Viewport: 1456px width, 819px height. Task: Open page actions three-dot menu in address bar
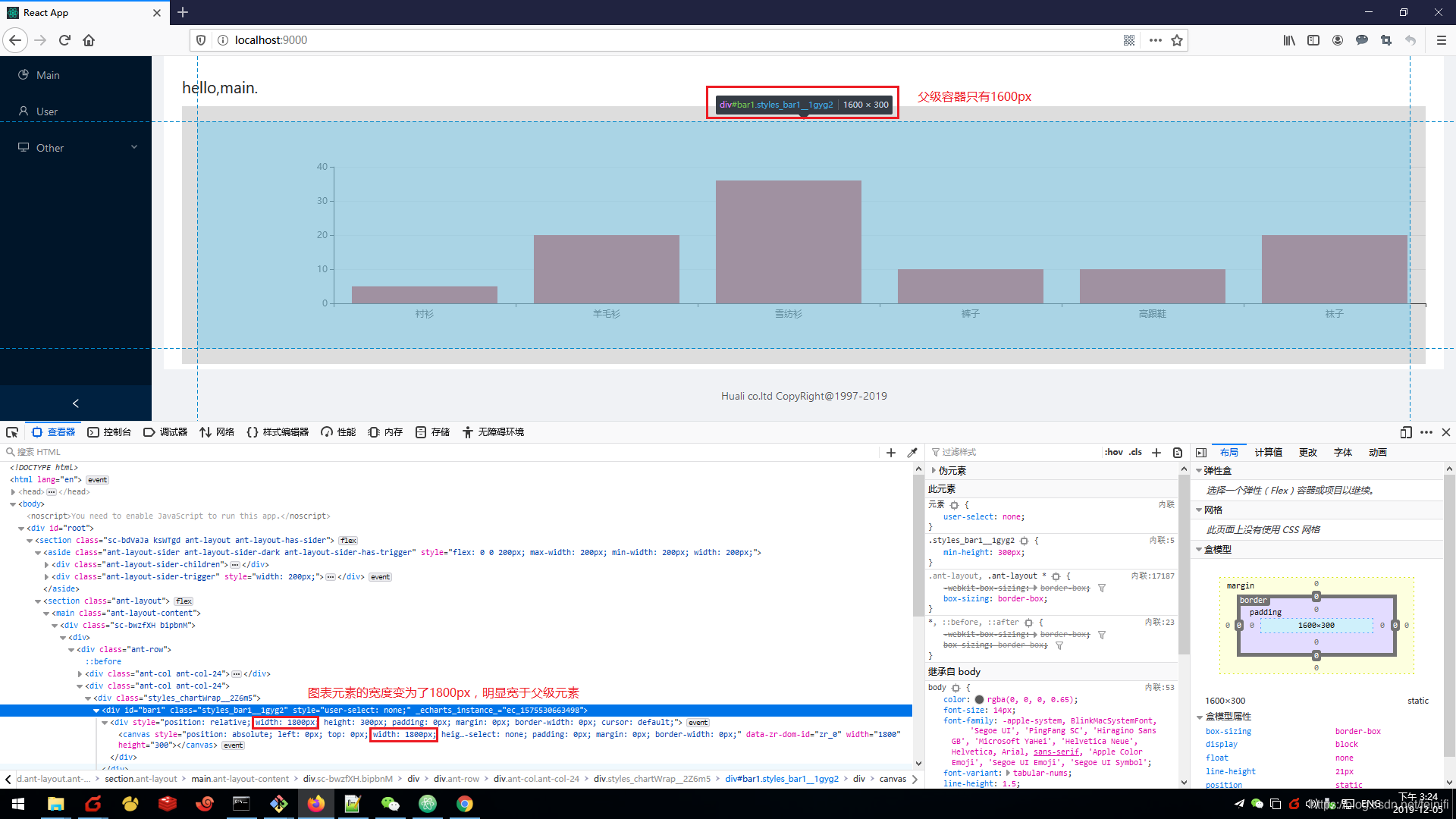(1155, 40)
